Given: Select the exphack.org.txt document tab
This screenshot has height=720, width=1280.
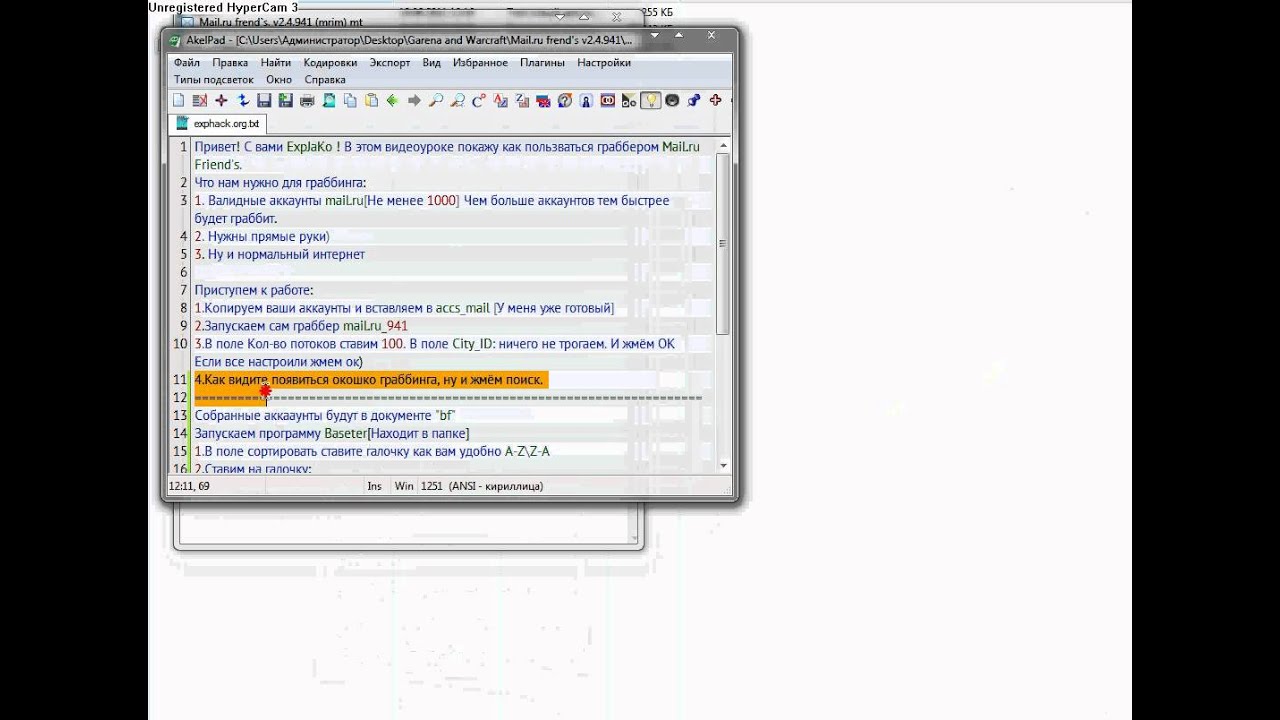Looking at the screenshot, I should click(218, 124).
